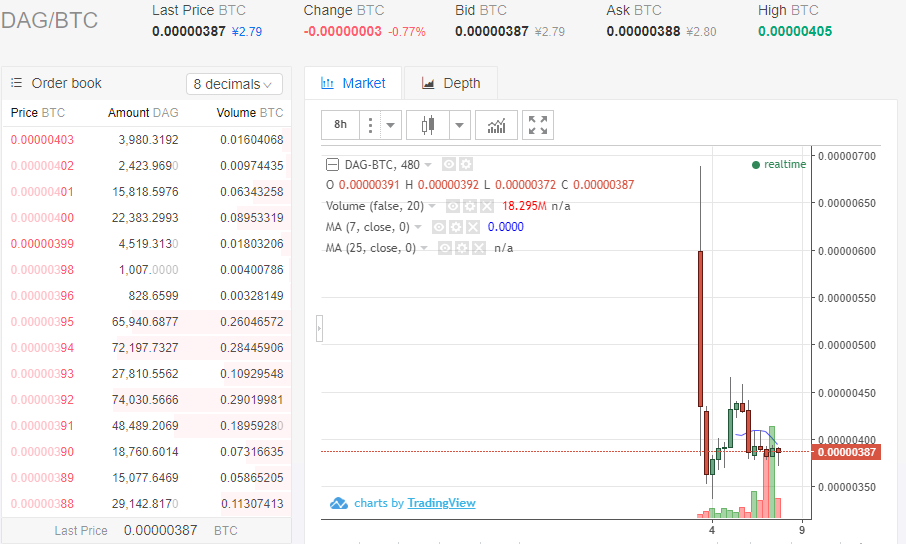
Task: Enter fullscreen chart mode
Action: point(538,125)
